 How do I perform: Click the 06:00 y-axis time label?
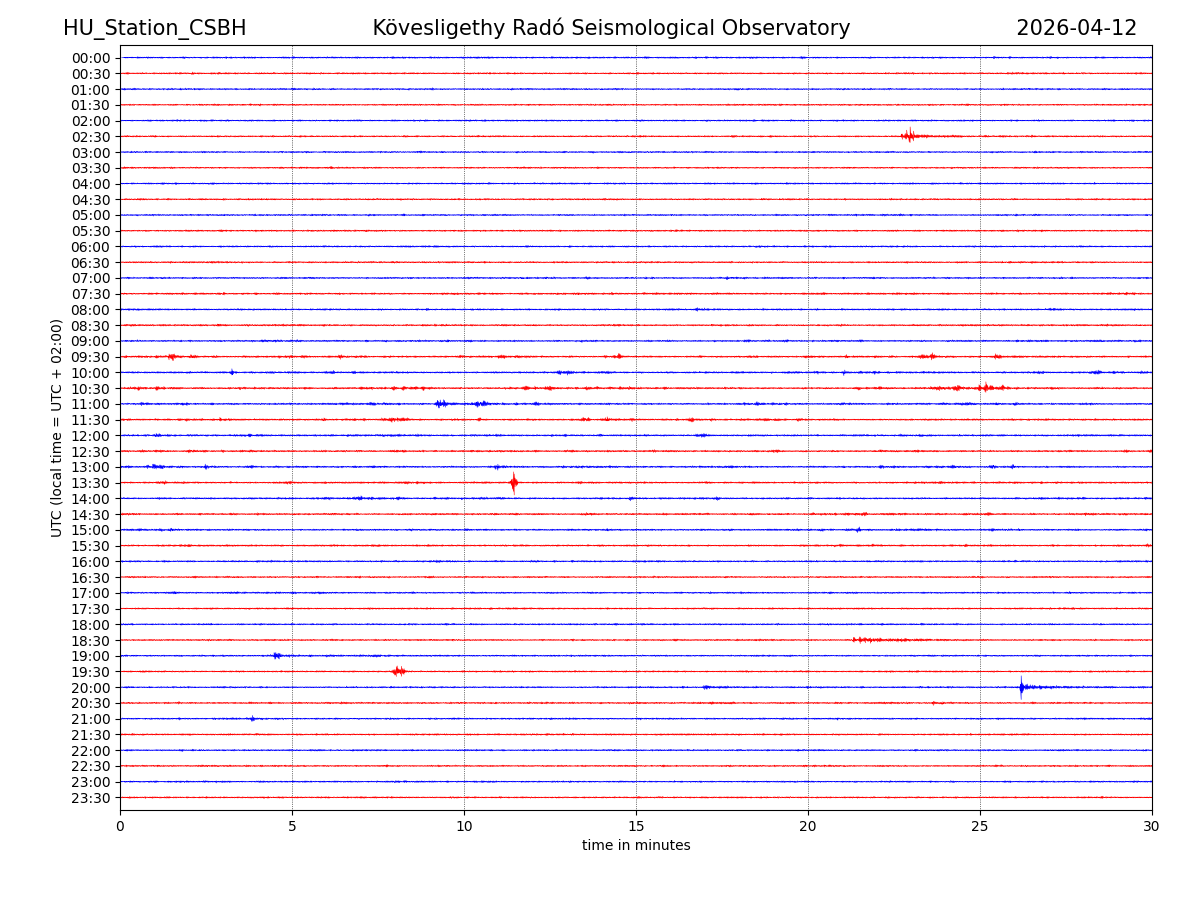click(91, 247)
